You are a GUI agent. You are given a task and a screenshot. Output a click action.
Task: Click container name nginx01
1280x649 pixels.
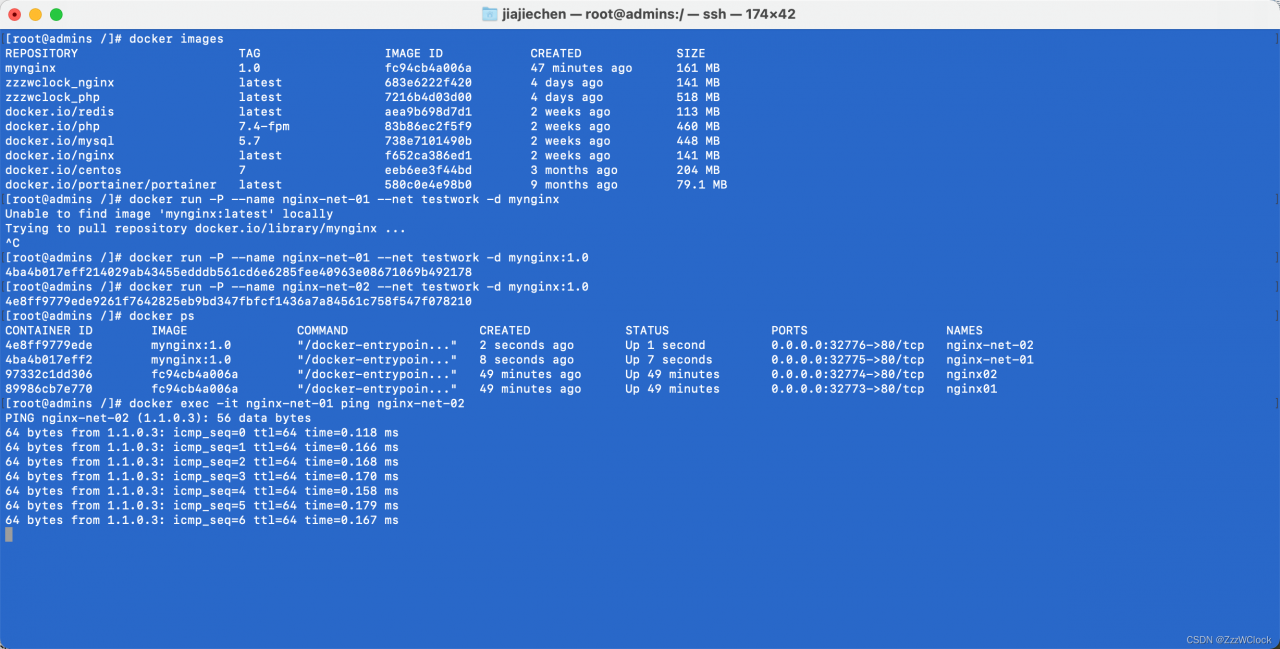click(x=972, y=389)
